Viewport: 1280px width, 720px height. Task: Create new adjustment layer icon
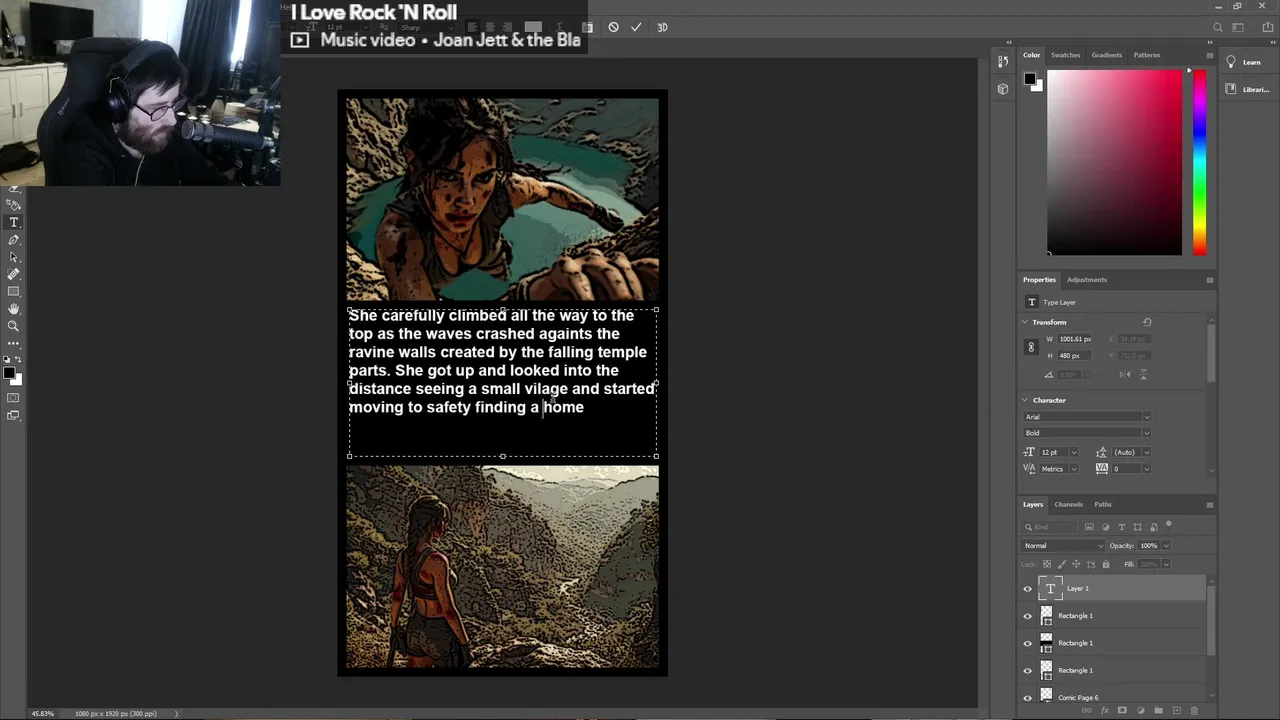point(1141,710)
